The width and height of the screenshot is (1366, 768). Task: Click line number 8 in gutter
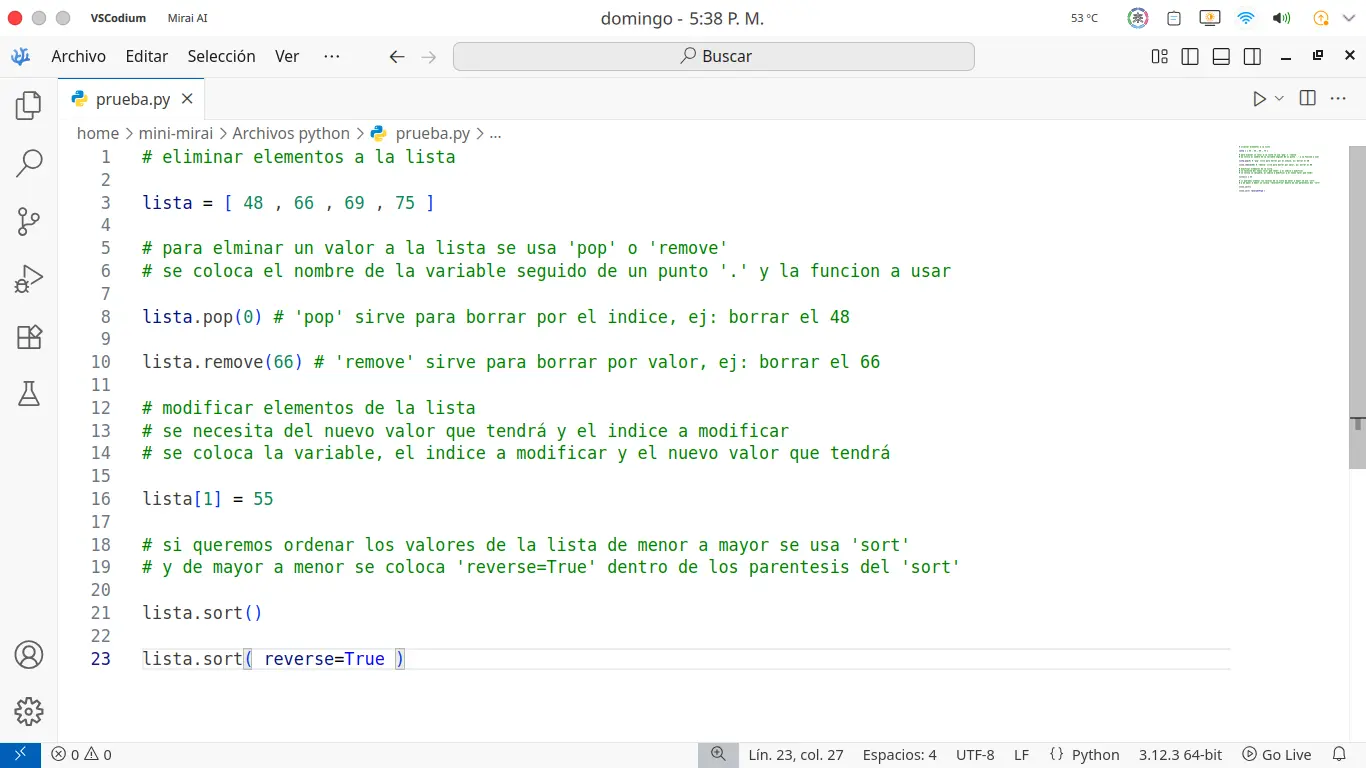(x=106, y=317)
